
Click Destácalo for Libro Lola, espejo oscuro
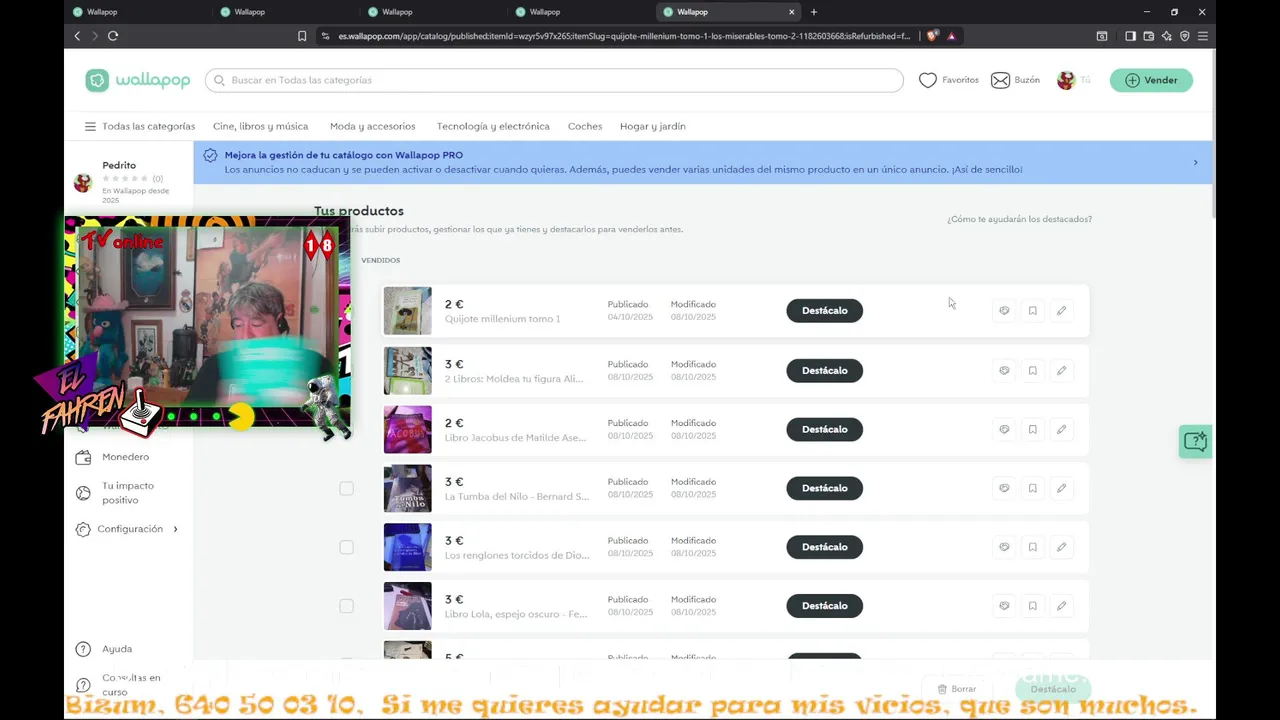pos(824,606)
